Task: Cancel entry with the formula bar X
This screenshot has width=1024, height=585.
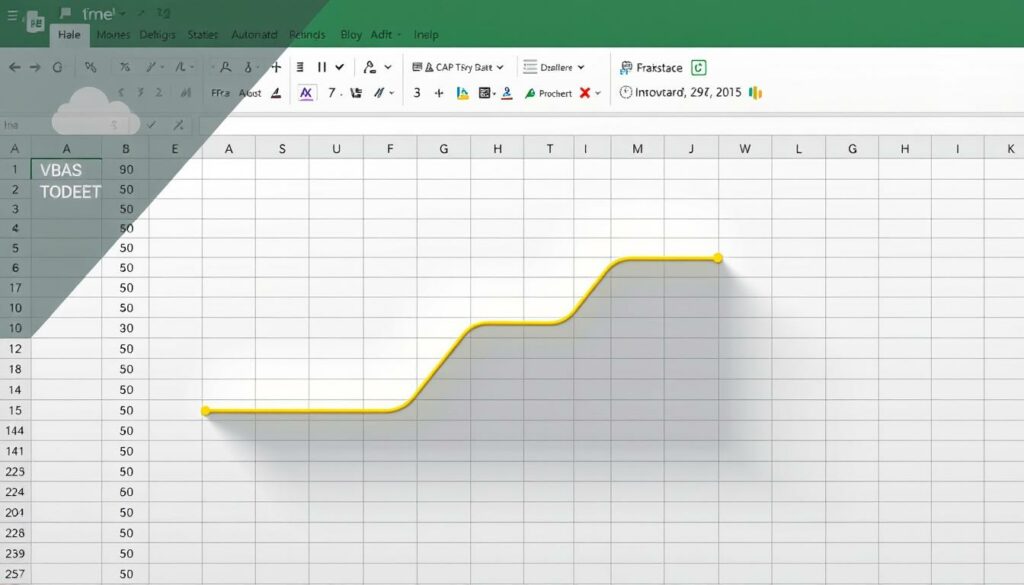Action: tap(178, 125)
